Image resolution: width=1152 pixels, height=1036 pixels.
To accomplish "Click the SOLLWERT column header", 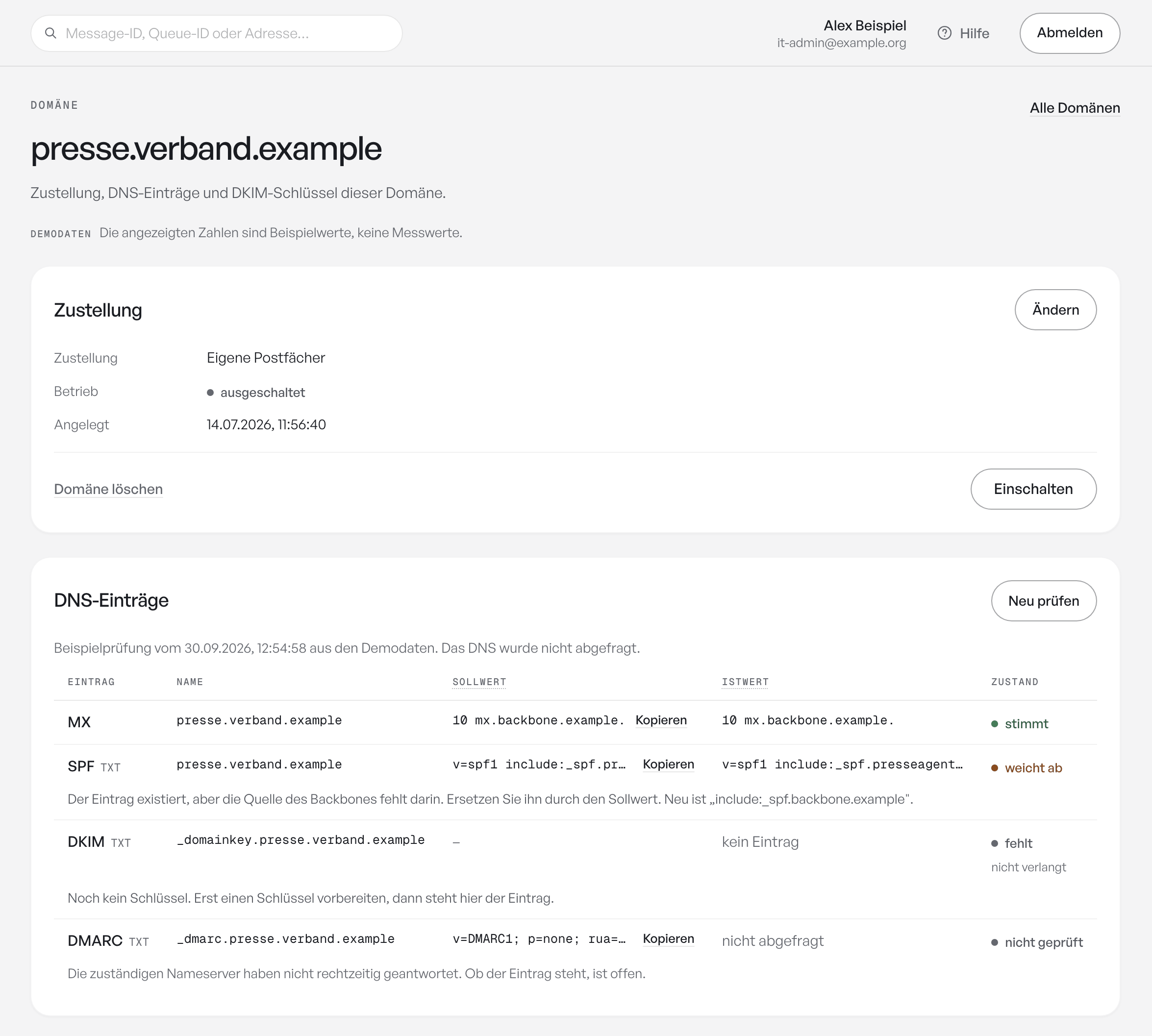I will click(x=479, y=682).
